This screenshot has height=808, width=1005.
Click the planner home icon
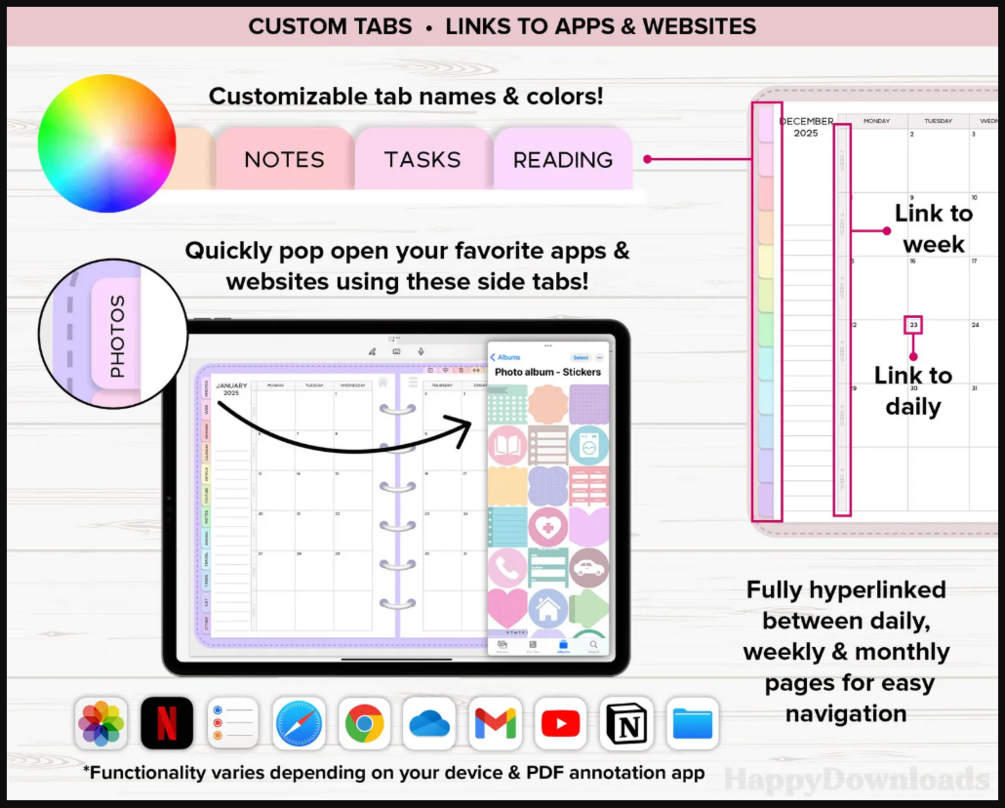[x=383, y=383]
